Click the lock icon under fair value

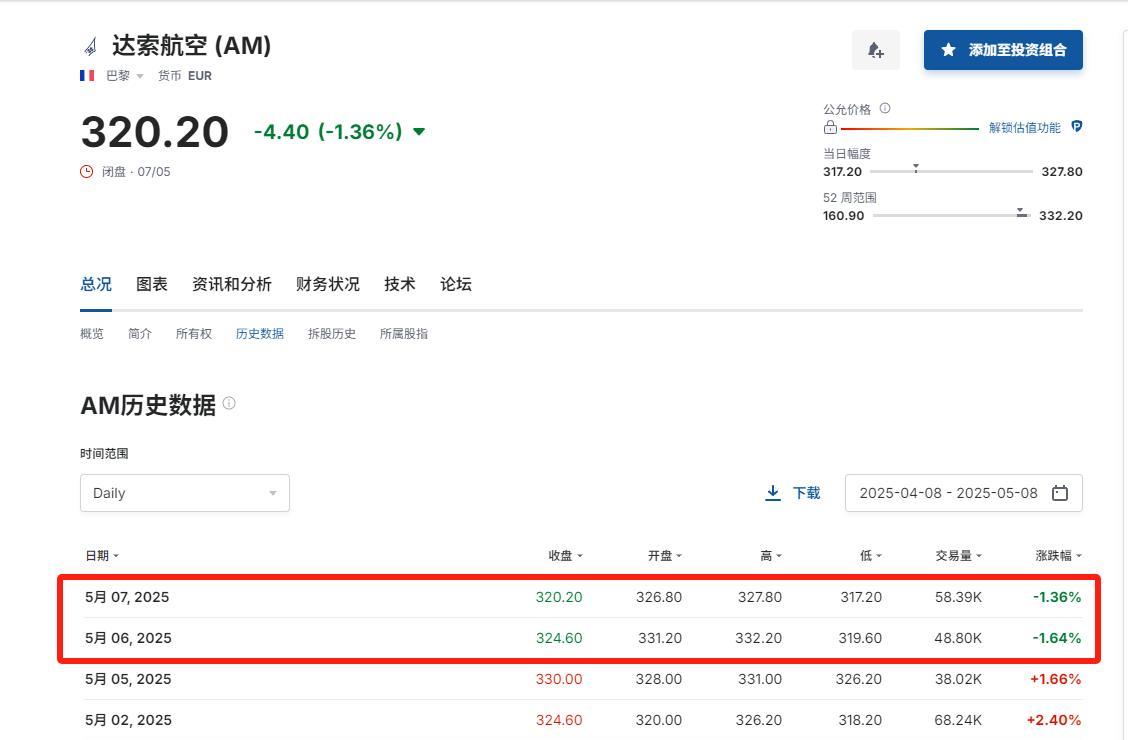click(830, 127)
